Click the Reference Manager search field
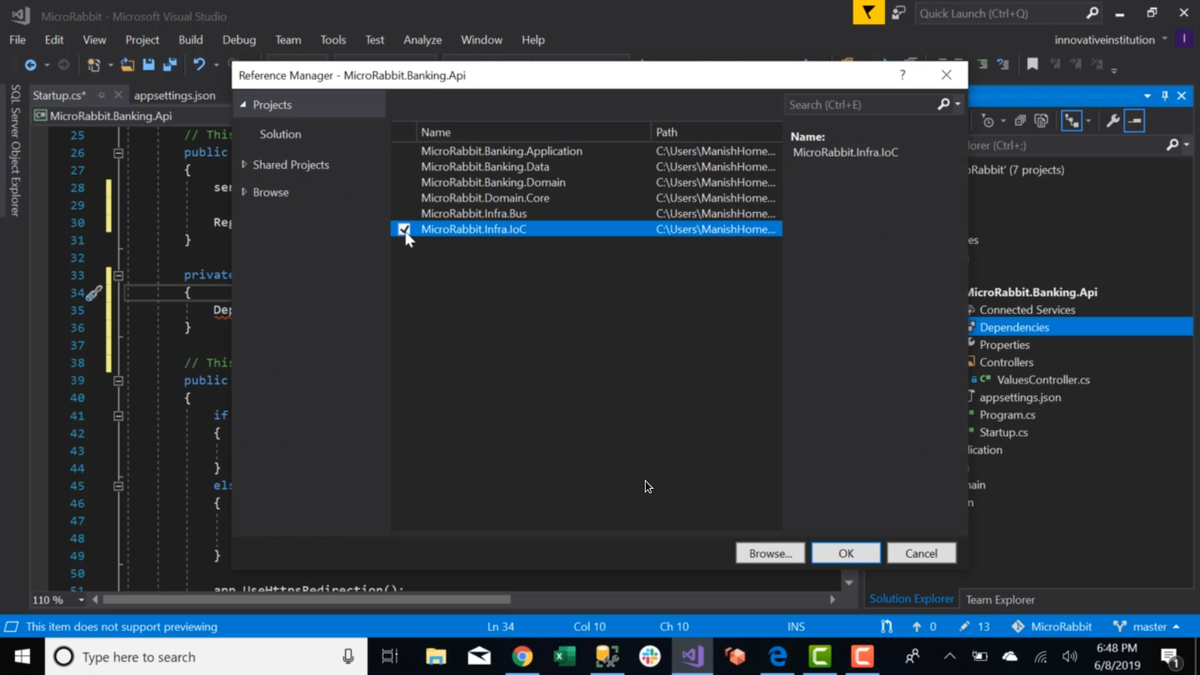The height and width of the screenshot is (675, 1200). pyautogui.click(x=861, y=104)
